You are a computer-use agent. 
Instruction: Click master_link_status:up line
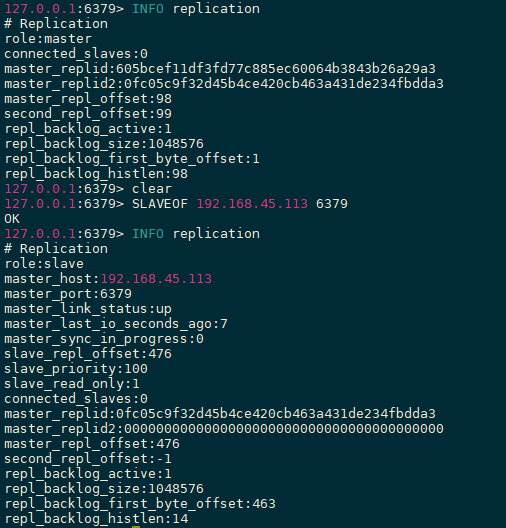click(x=88, y=309)
